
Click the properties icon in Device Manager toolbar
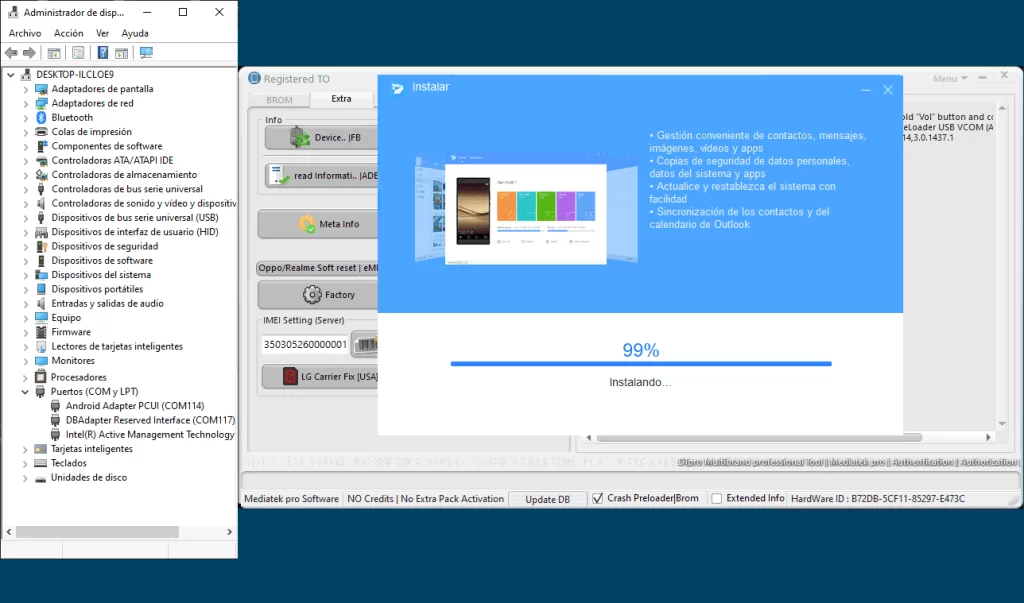coord(78,53)
